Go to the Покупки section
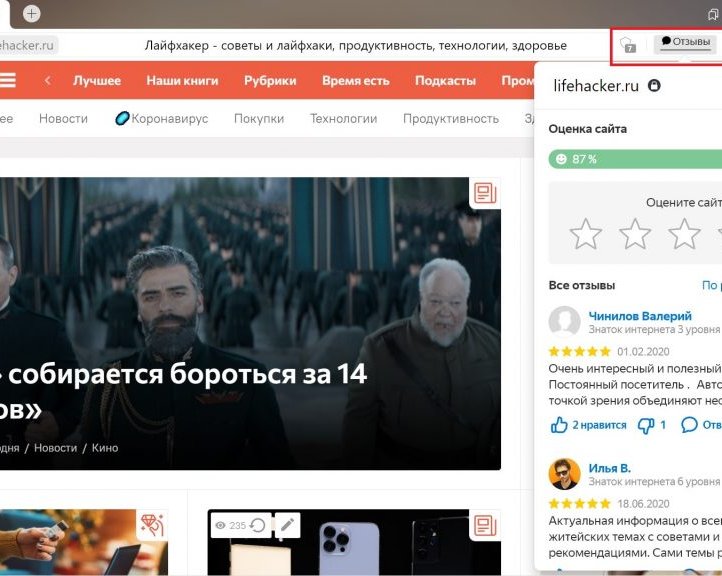 click(259, 119)
